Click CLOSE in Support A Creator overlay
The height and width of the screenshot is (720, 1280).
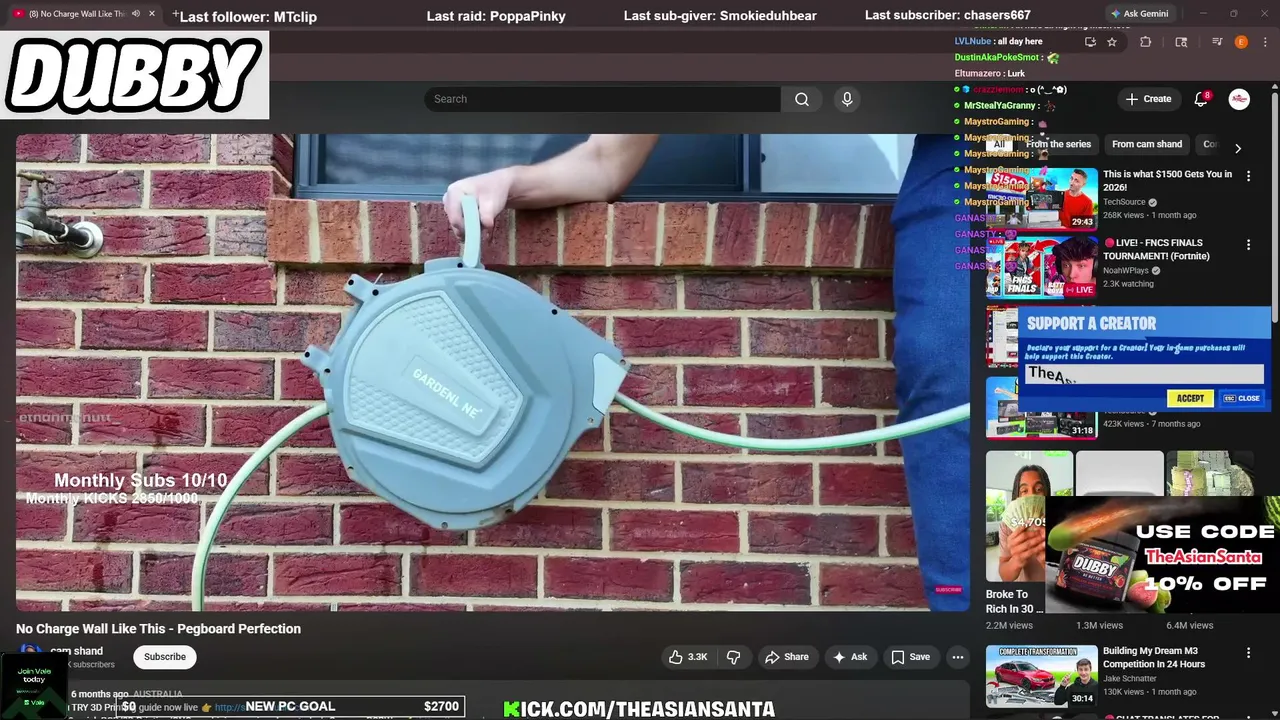tap(1241, 398)
